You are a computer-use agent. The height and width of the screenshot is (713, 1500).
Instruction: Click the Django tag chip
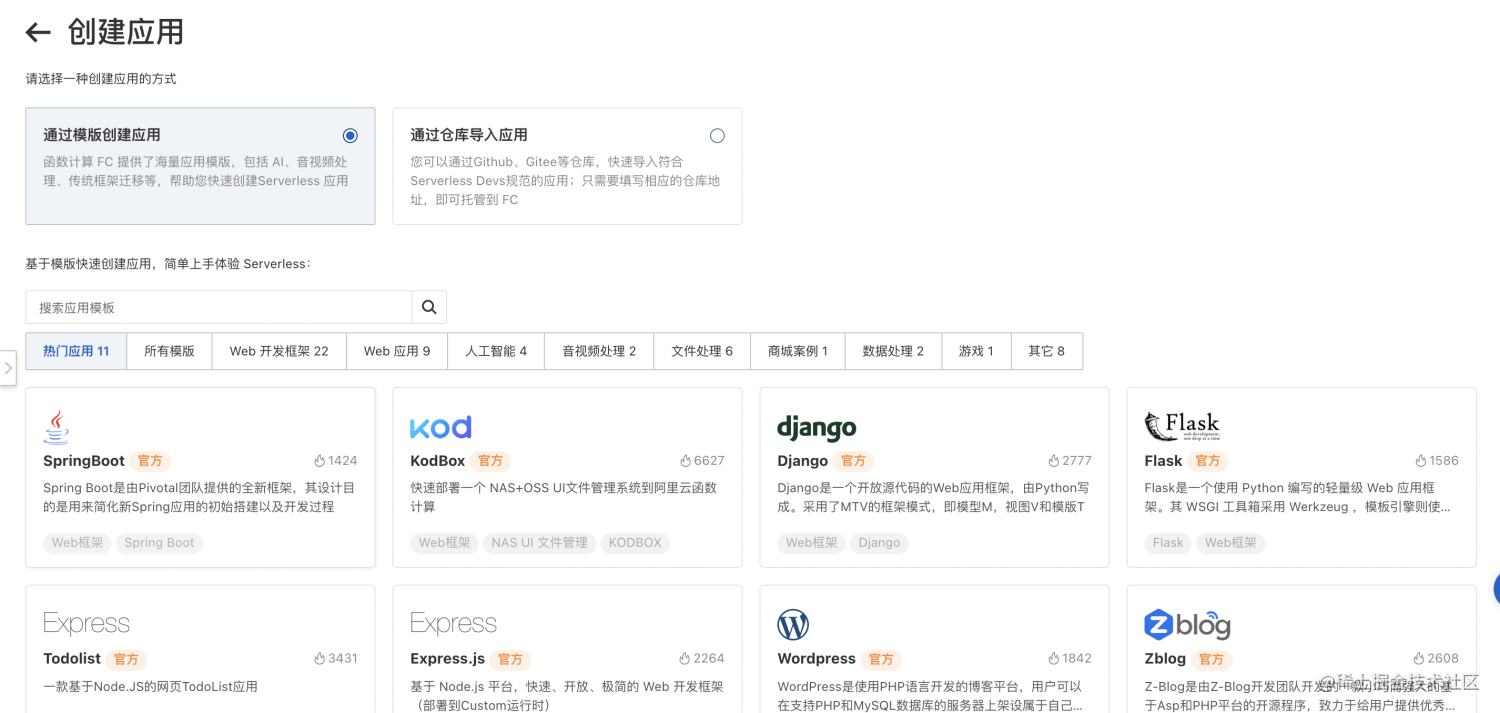[879, 543]
